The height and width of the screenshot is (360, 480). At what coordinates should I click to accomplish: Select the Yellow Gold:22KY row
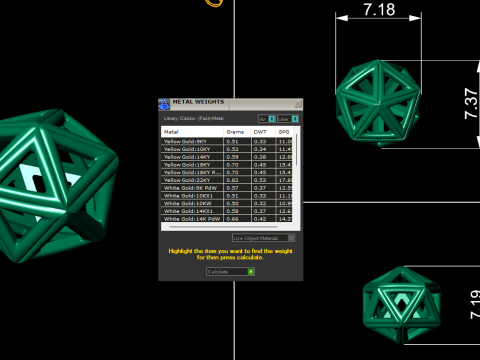point(227,180)
